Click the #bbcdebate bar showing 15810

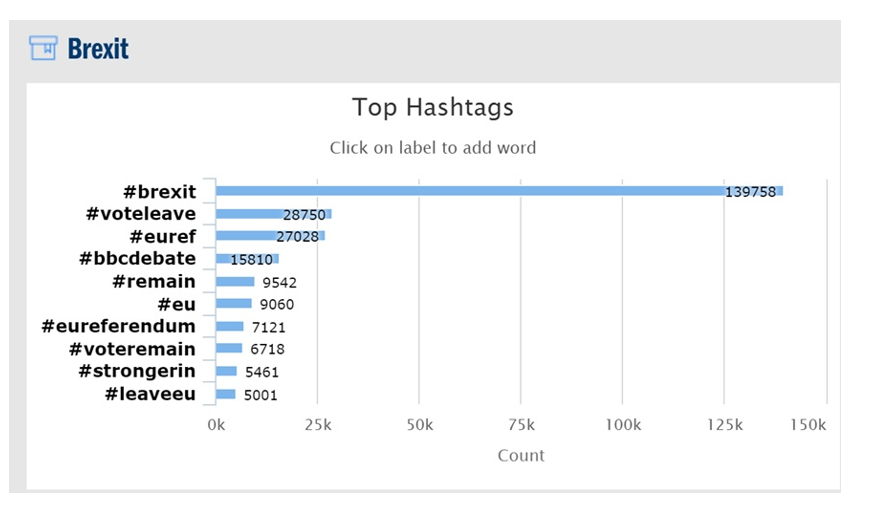[248, 259]
